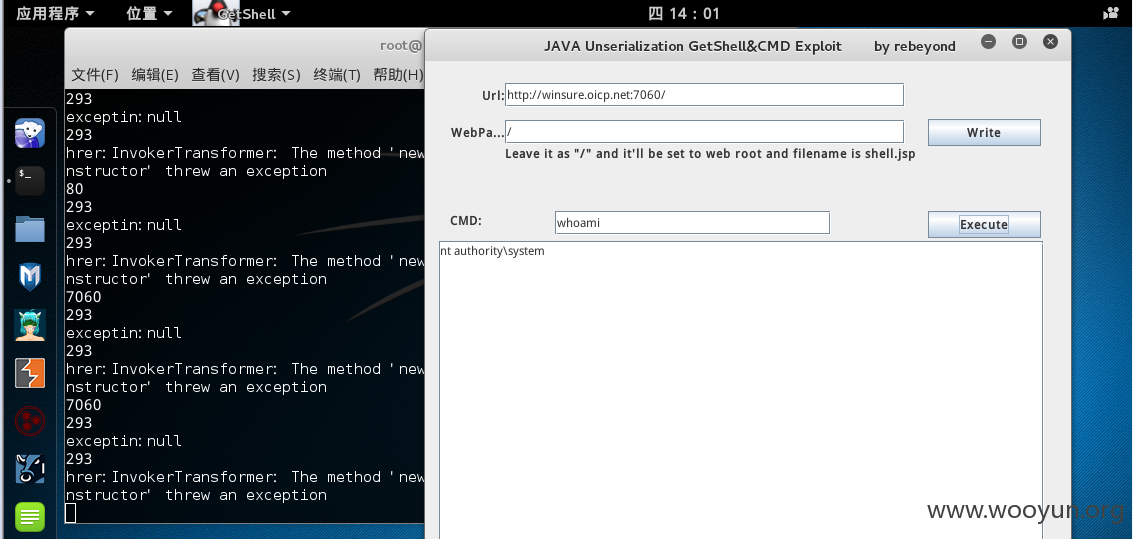Click the Url: label

click(493, 95)
